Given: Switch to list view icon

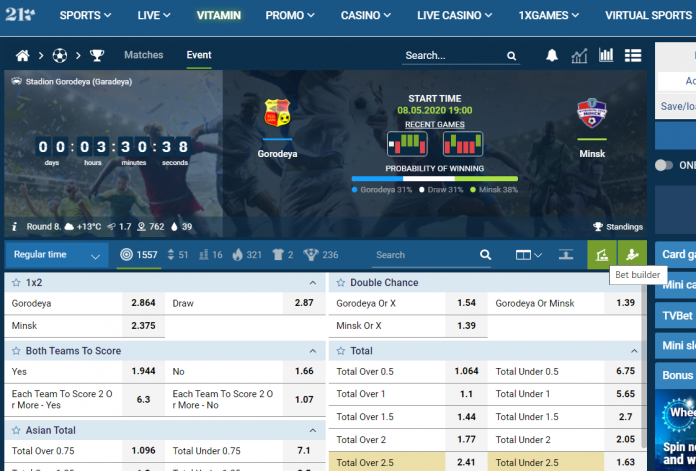Looking at the screenshot, I should [x=633, y=55].
